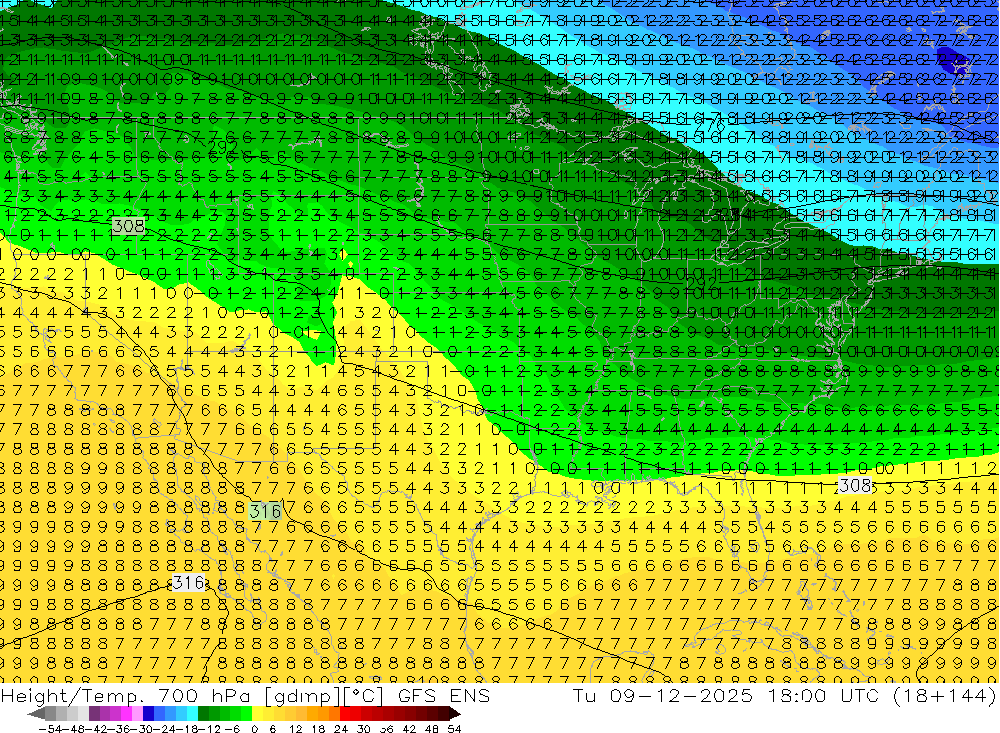Select the green-highlighted 316 contour label
Screen dimensions: 1000x733
click(x=265, y=511)
